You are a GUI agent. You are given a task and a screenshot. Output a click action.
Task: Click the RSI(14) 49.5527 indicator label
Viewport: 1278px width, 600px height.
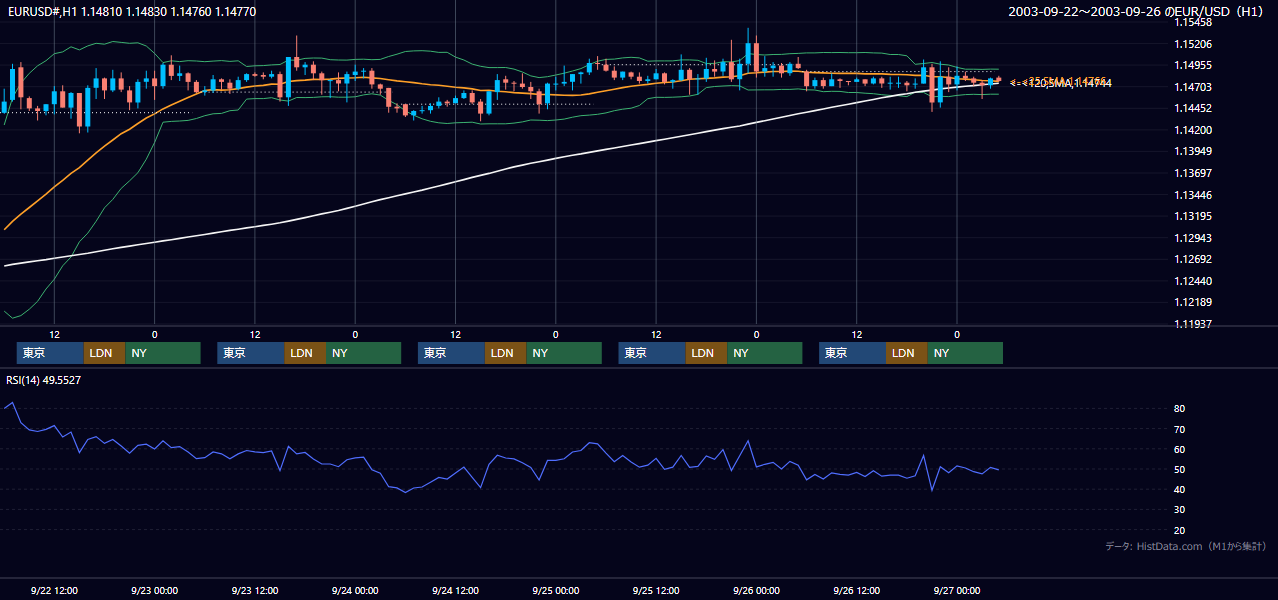(x=44, y=380)
